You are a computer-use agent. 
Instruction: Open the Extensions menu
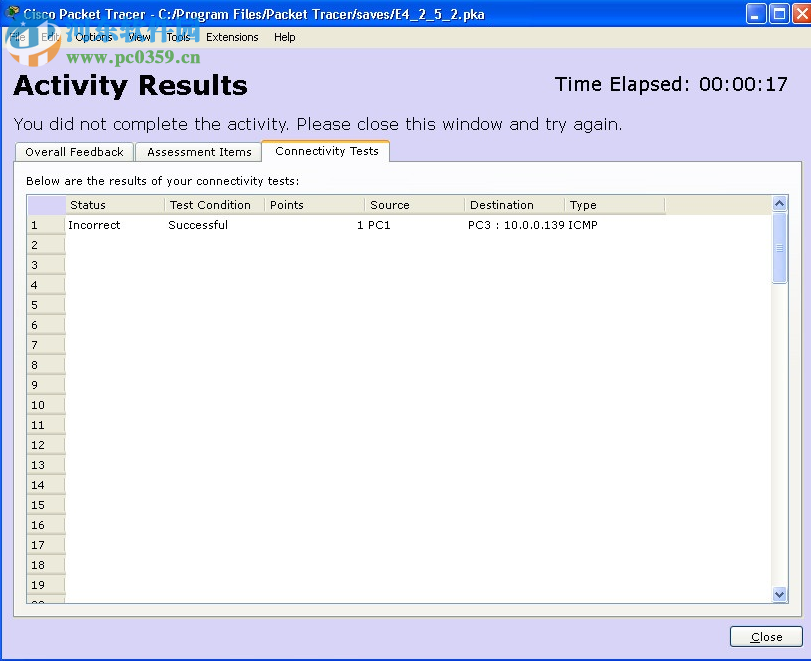click(232, 37)
